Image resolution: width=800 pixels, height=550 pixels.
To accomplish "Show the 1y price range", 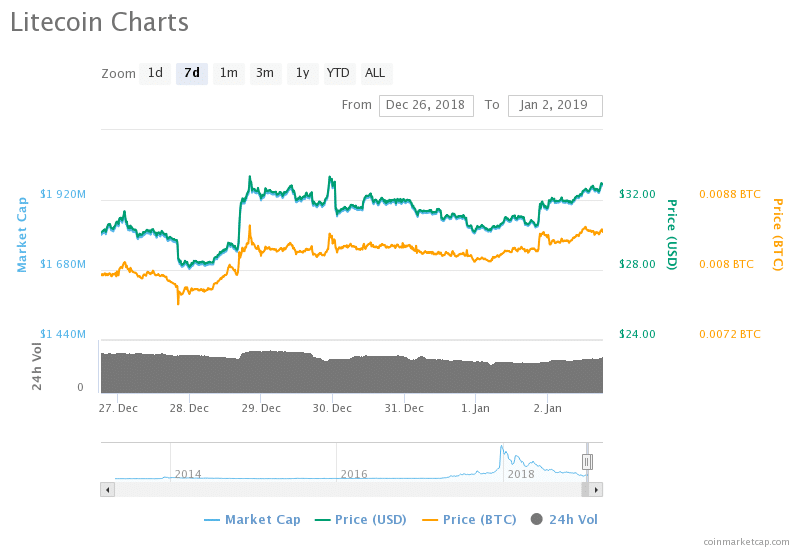I will [303, 73].
